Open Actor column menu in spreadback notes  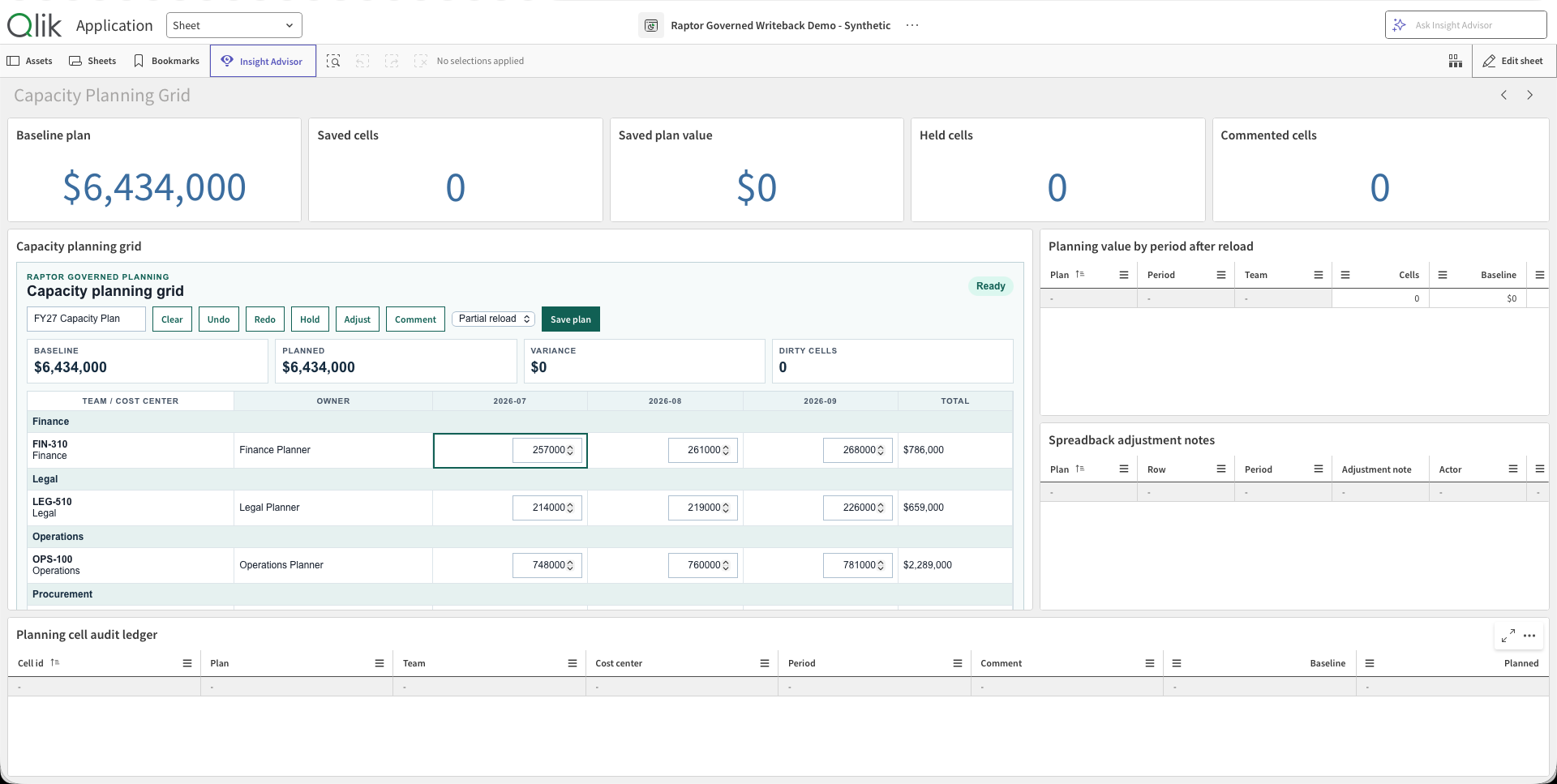(1513, 469)
